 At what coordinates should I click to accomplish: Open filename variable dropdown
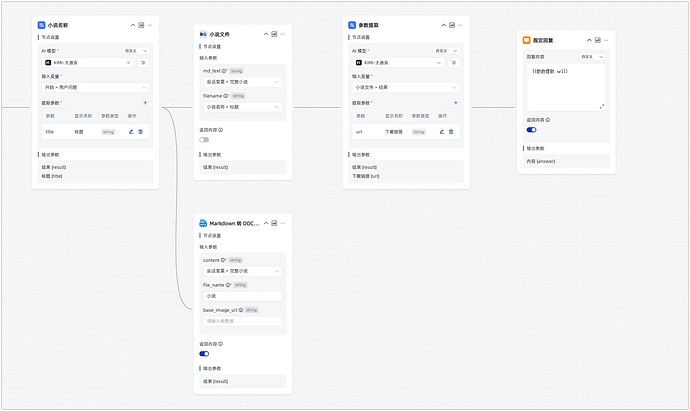242,106
